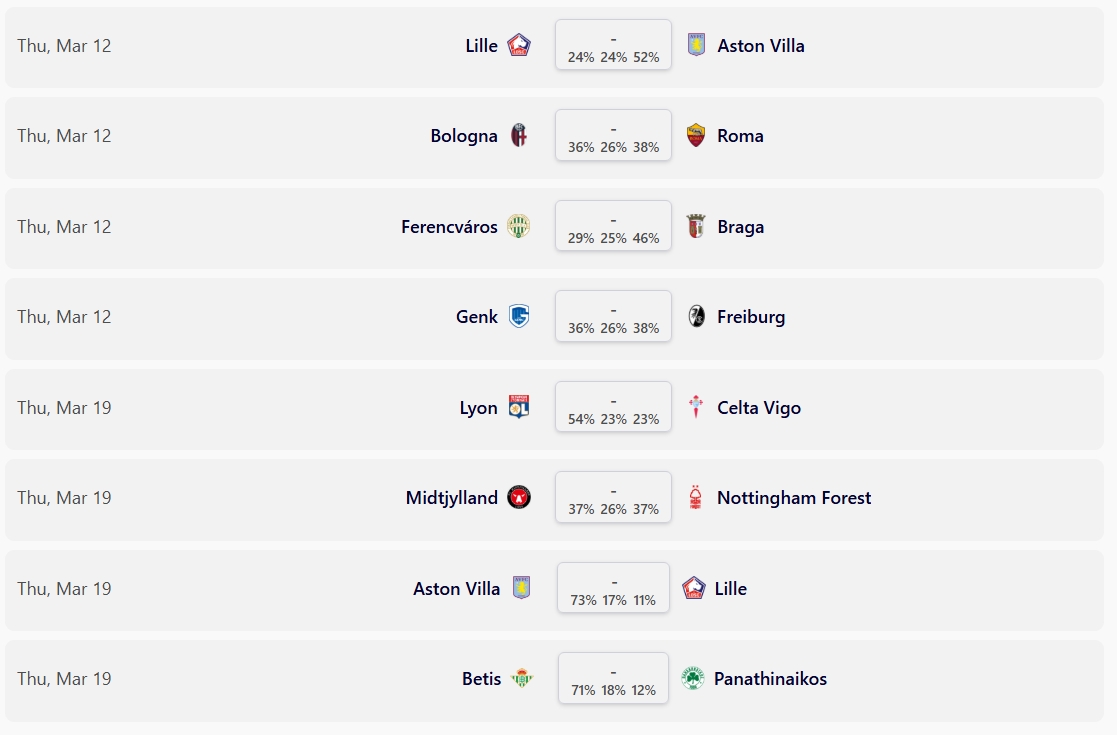Select the Nottingham Forest crest
This screenshot has height=735, width=1117.
coord(697,498)
